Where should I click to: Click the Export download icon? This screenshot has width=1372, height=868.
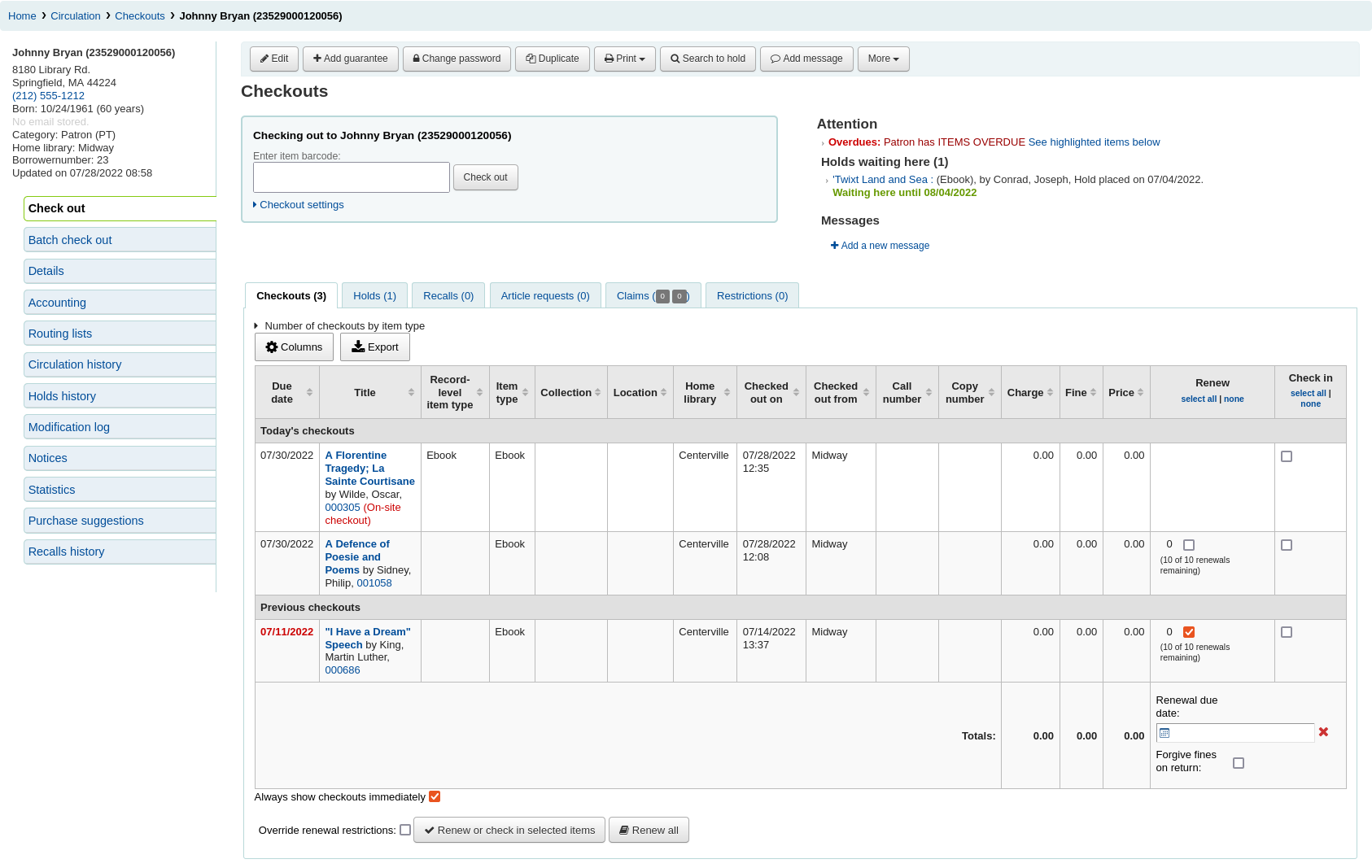coord(358,347)
